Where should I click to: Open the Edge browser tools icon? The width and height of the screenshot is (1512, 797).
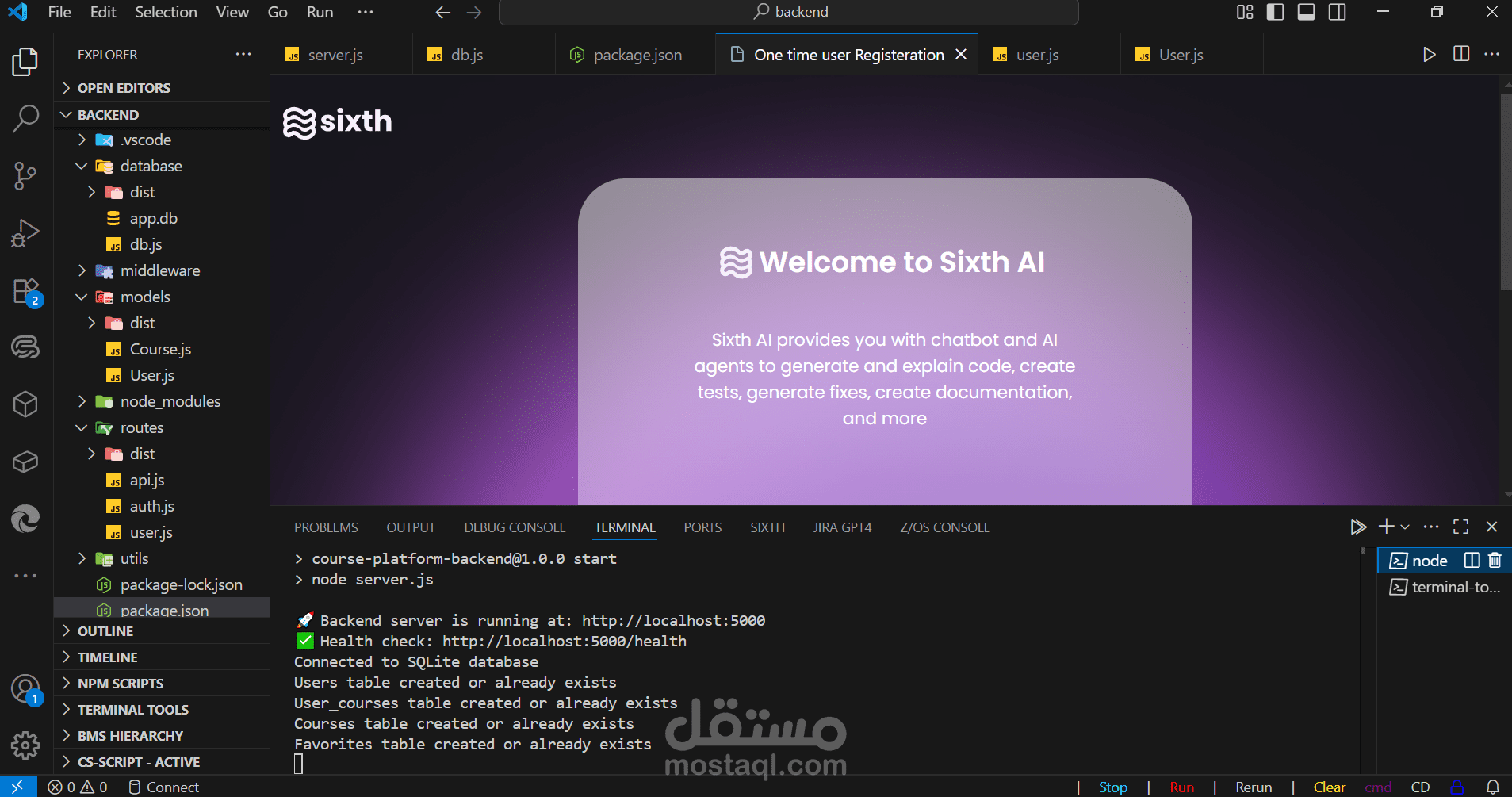pos(25,519)
